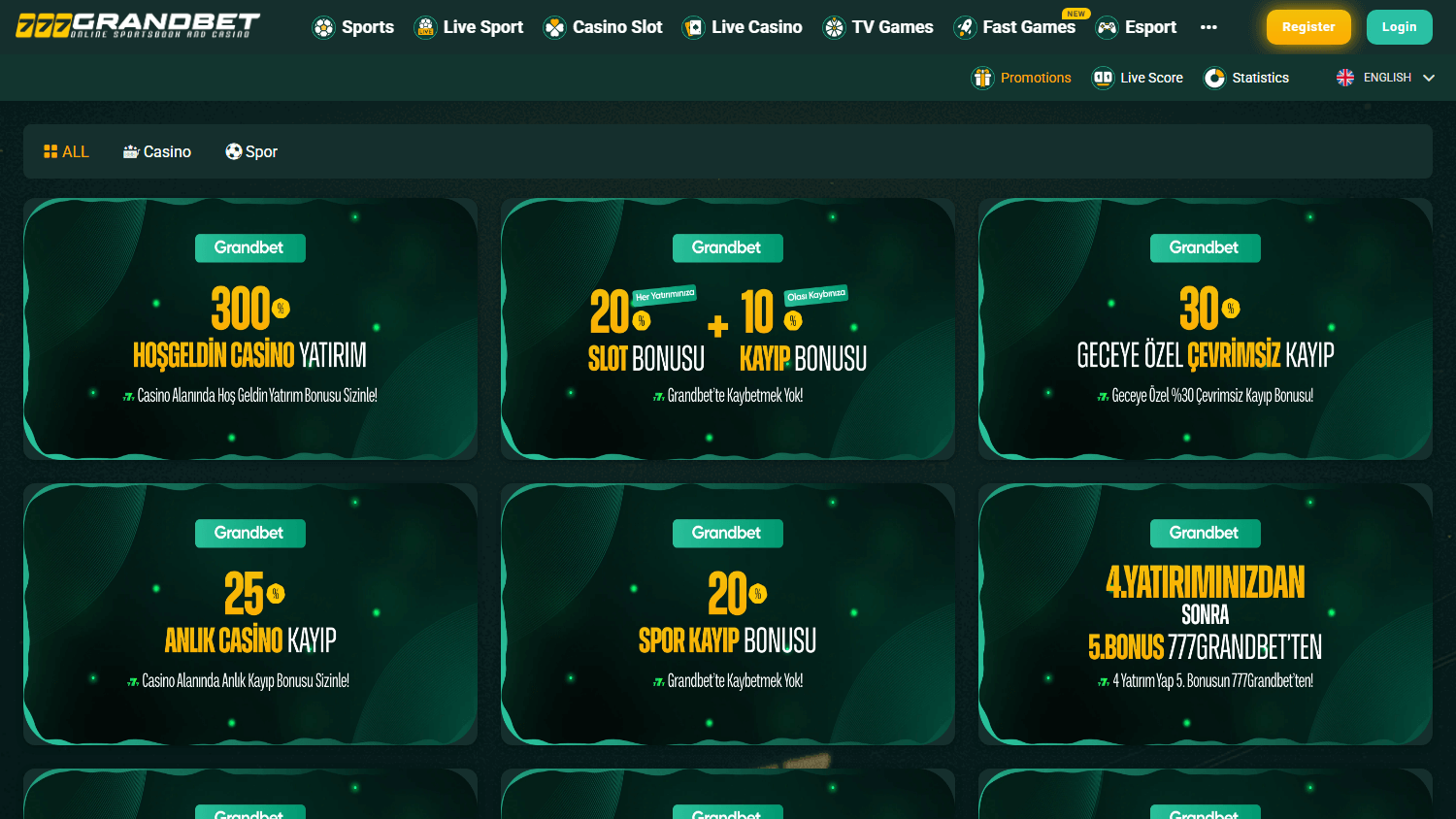Open the Live Score icon

click(x=1104, y=78)
